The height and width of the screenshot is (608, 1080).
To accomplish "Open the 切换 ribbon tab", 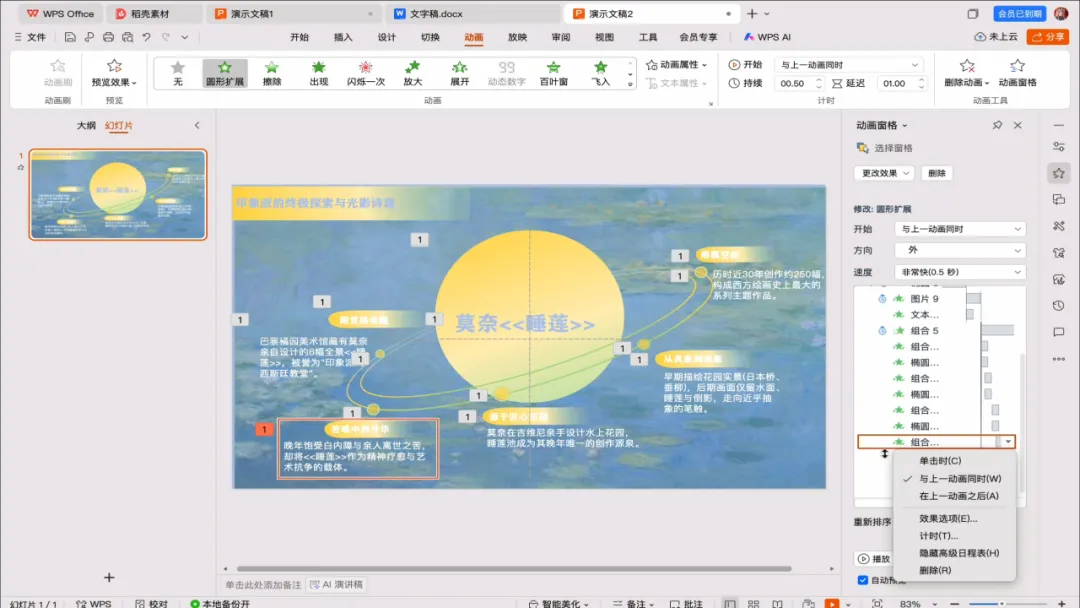I will [430, 37].
